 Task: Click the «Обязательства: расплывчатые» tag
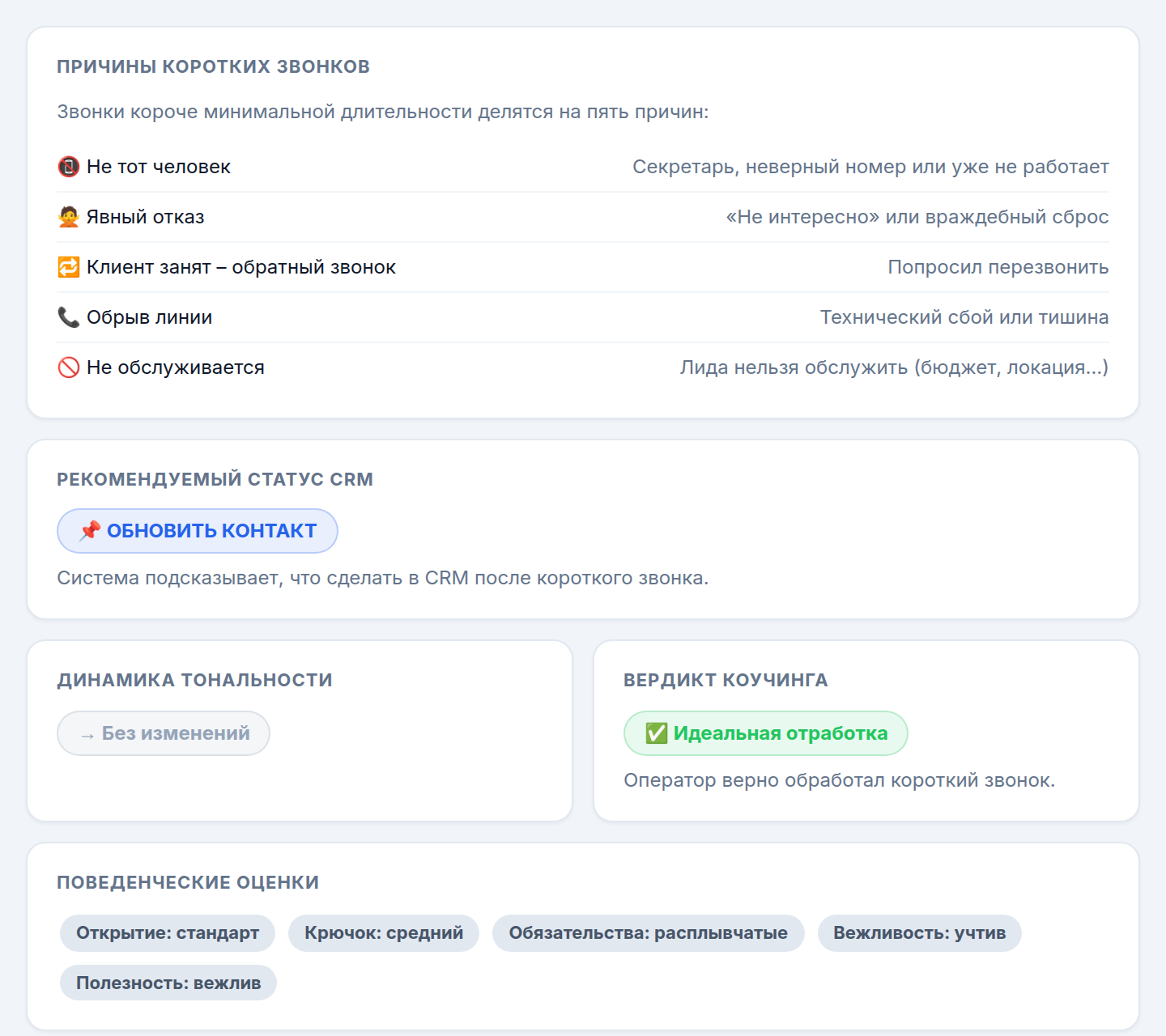(649, 933)
